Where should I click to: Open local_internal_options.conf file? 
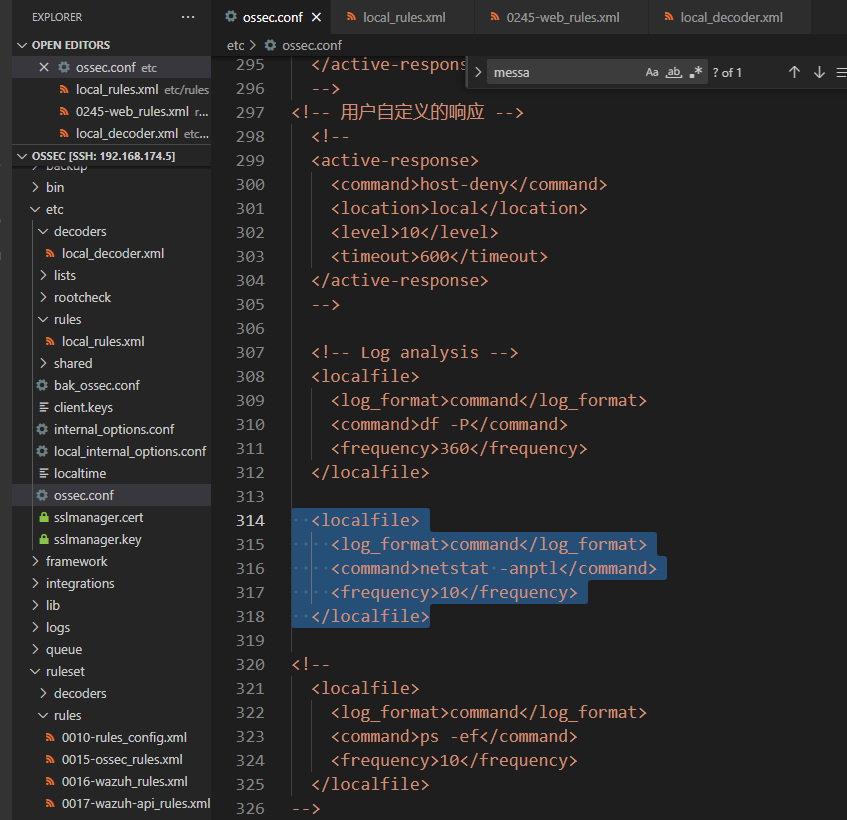click(x=111, y=452)
